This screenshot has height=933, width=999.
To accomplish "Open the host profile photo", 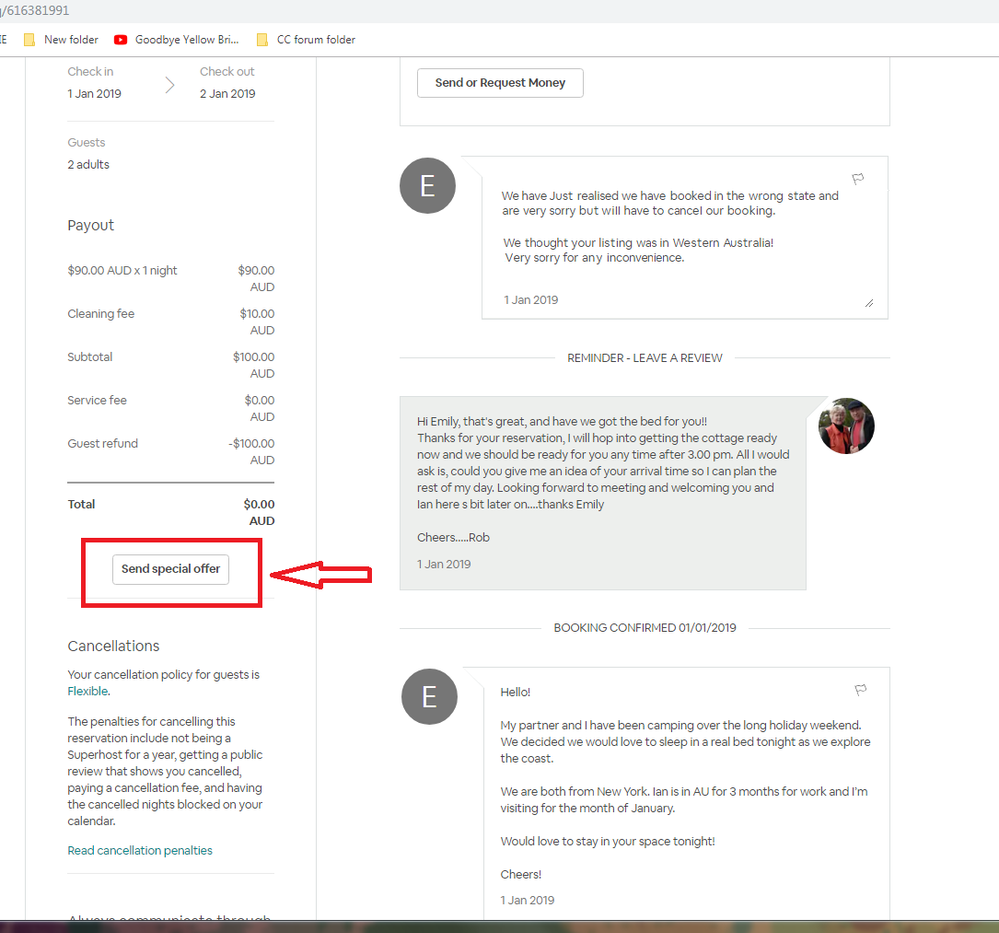I will coord(846,426).
